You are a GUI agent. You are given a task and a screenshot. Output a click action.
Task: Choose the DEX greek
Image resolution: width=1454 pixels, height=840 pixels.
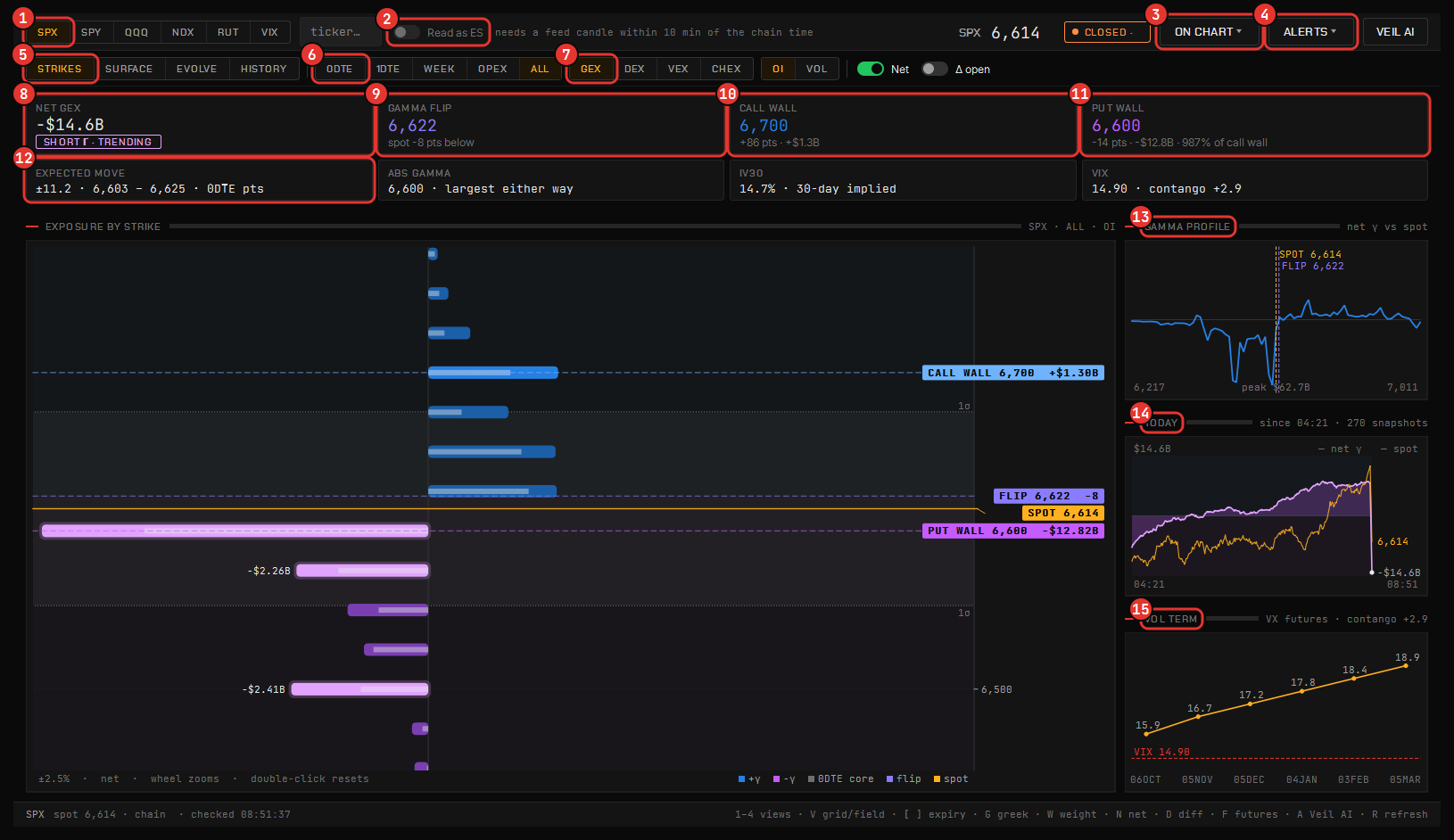click(634, 69)
